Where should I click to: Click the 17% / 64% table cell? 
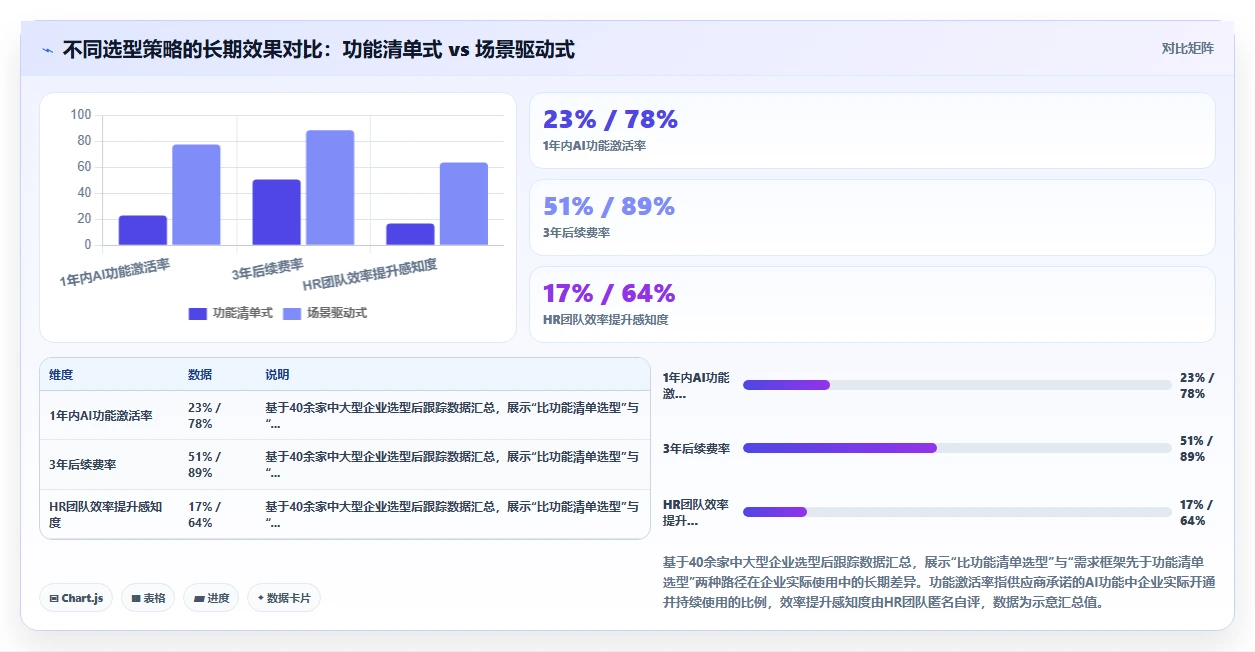204,514
